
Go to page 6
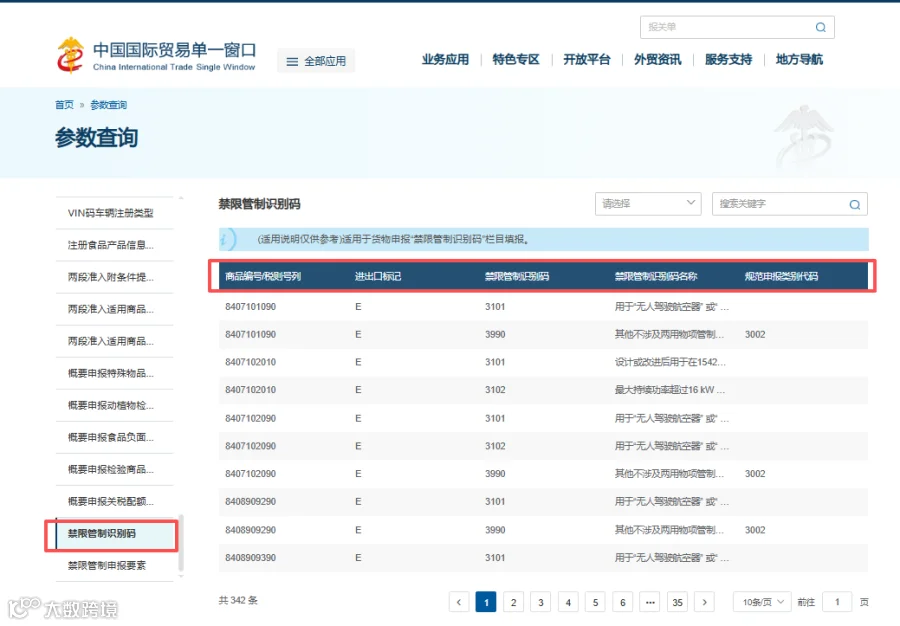coord(623,602)
